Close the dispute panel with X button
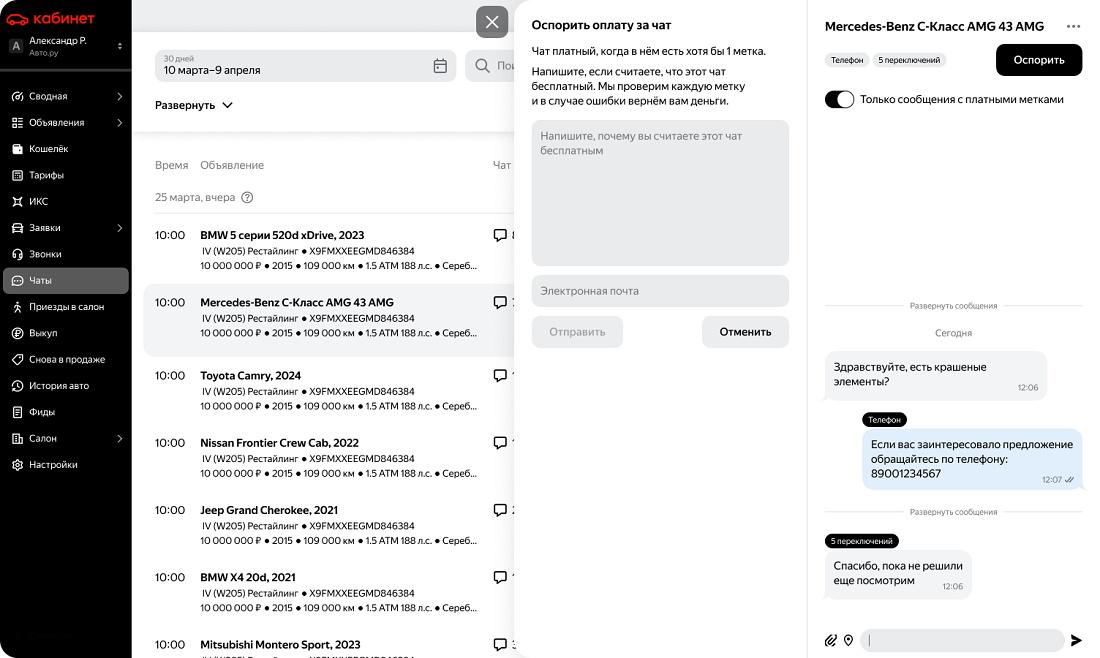 492,22
